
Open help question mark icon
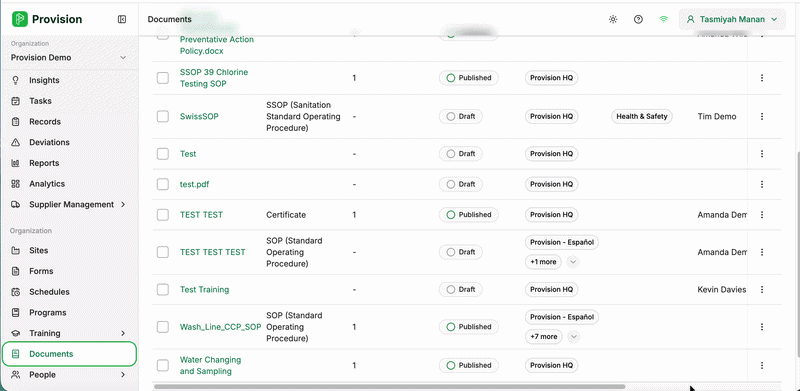638,19
